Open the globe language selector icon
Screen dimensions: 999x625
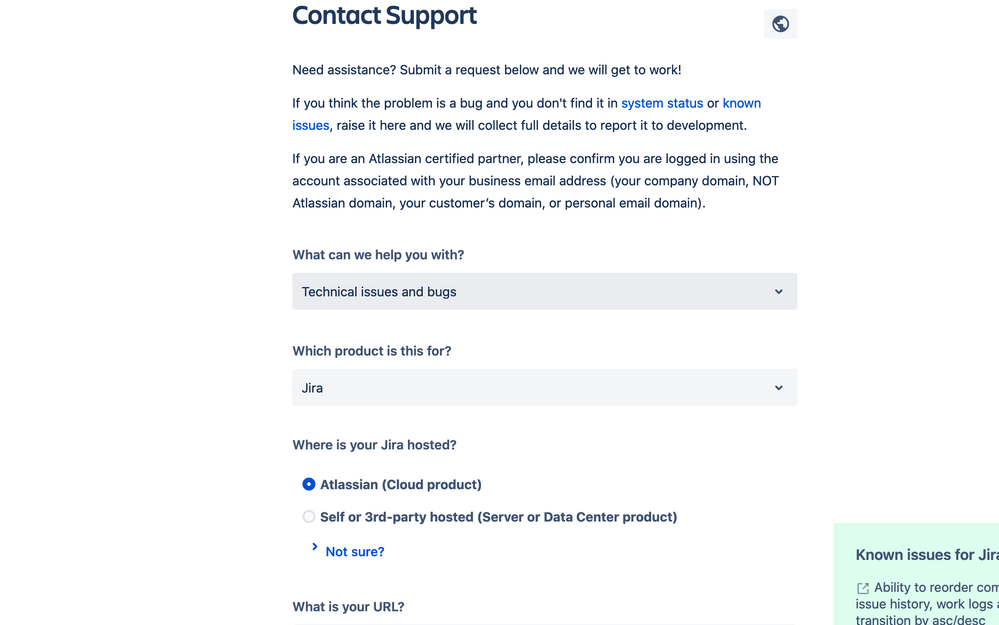pos(780,24)
